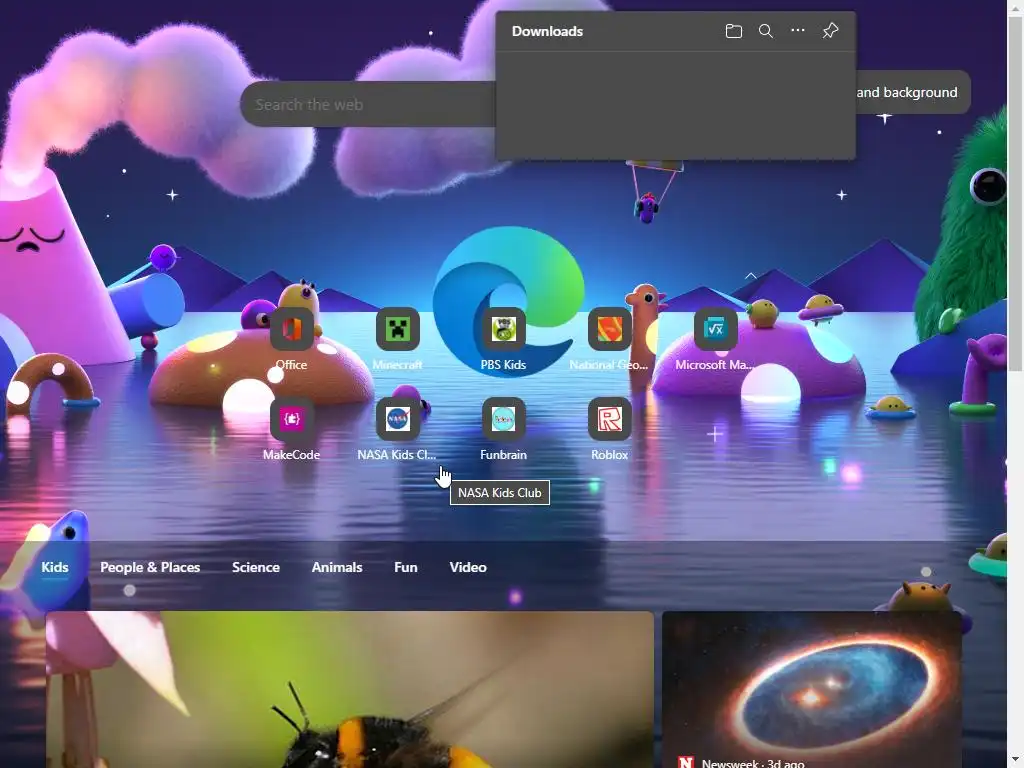Switch to the People & Places tab
The height and width of the screenshot is (768, 1024).
[150, 567]
